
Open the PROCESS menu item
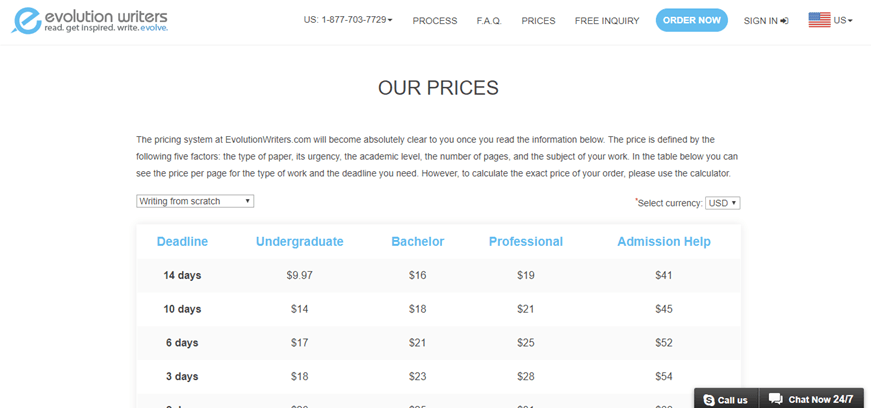(435, 21)
